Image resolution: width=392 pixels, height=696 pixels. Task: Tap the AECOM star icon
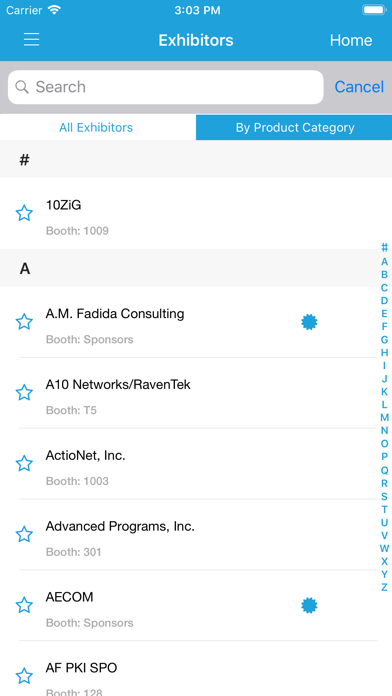point(24,605)
